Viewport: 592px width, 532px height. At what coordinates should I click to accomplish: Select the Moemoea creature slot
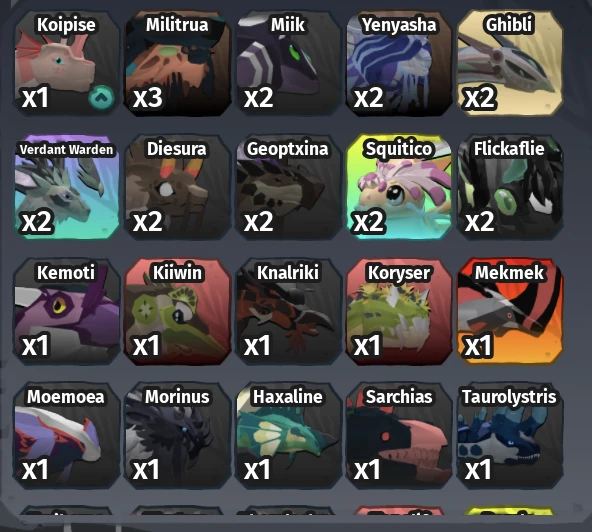(x=67, y=435)
